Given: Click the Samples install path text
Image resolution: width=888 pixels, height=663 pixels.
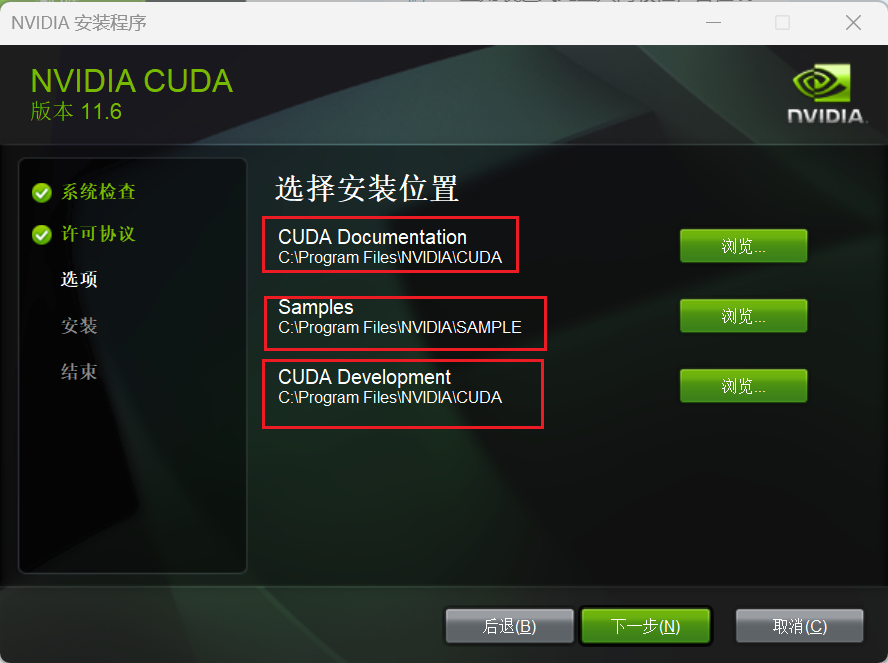Looking at the screenshot, I should coord(400,328).
